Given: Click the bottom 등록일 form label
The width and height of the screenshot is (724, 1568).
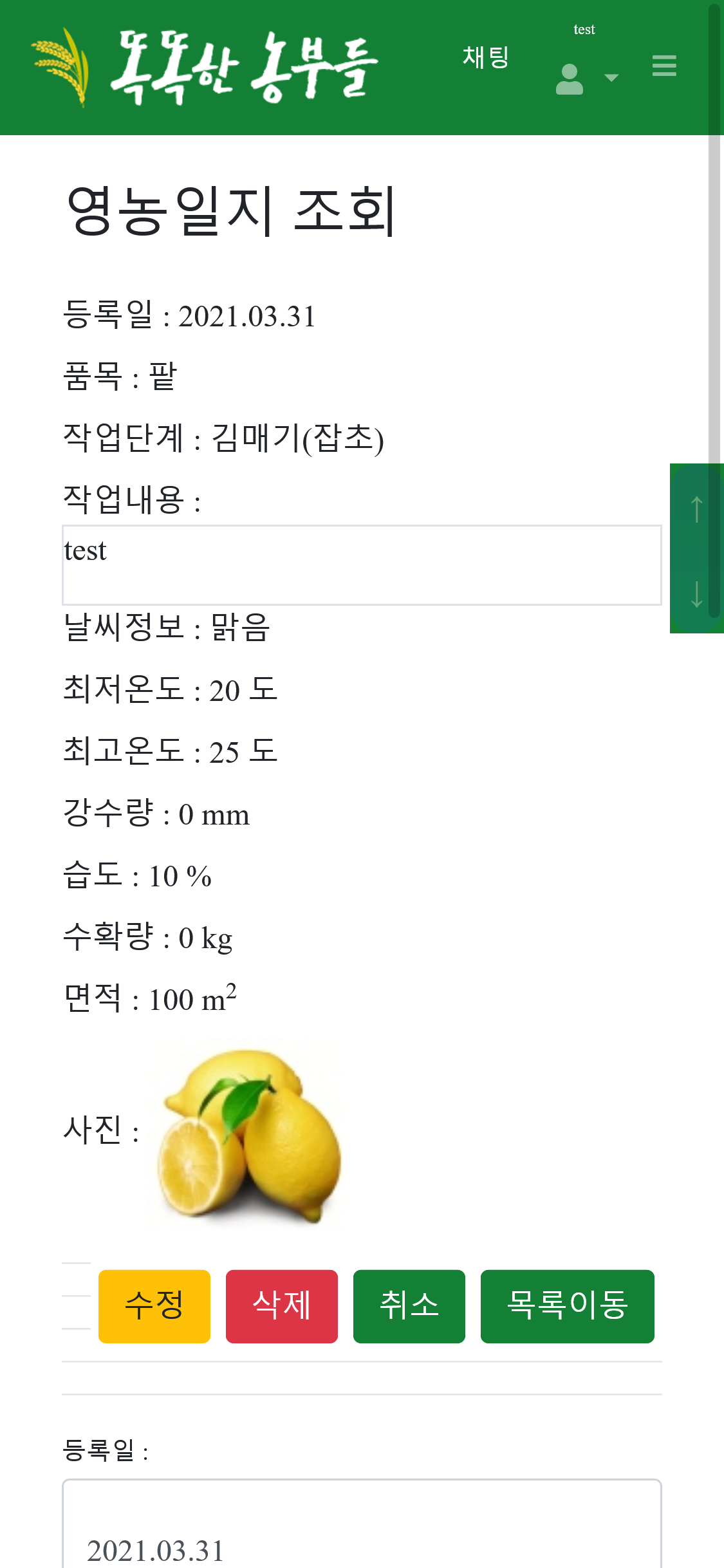Looking at the screenshot, I should [106, 1450].
